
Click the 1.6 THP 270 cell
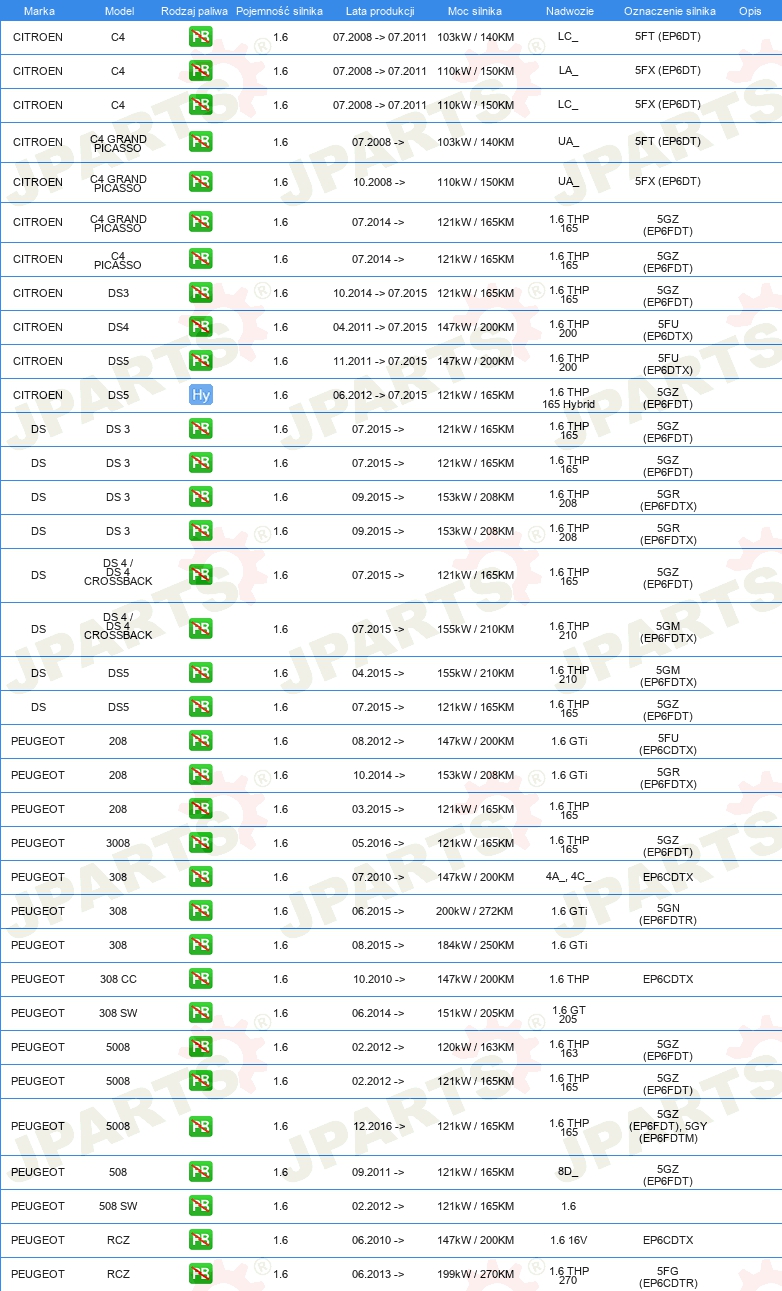(568, 1275)
